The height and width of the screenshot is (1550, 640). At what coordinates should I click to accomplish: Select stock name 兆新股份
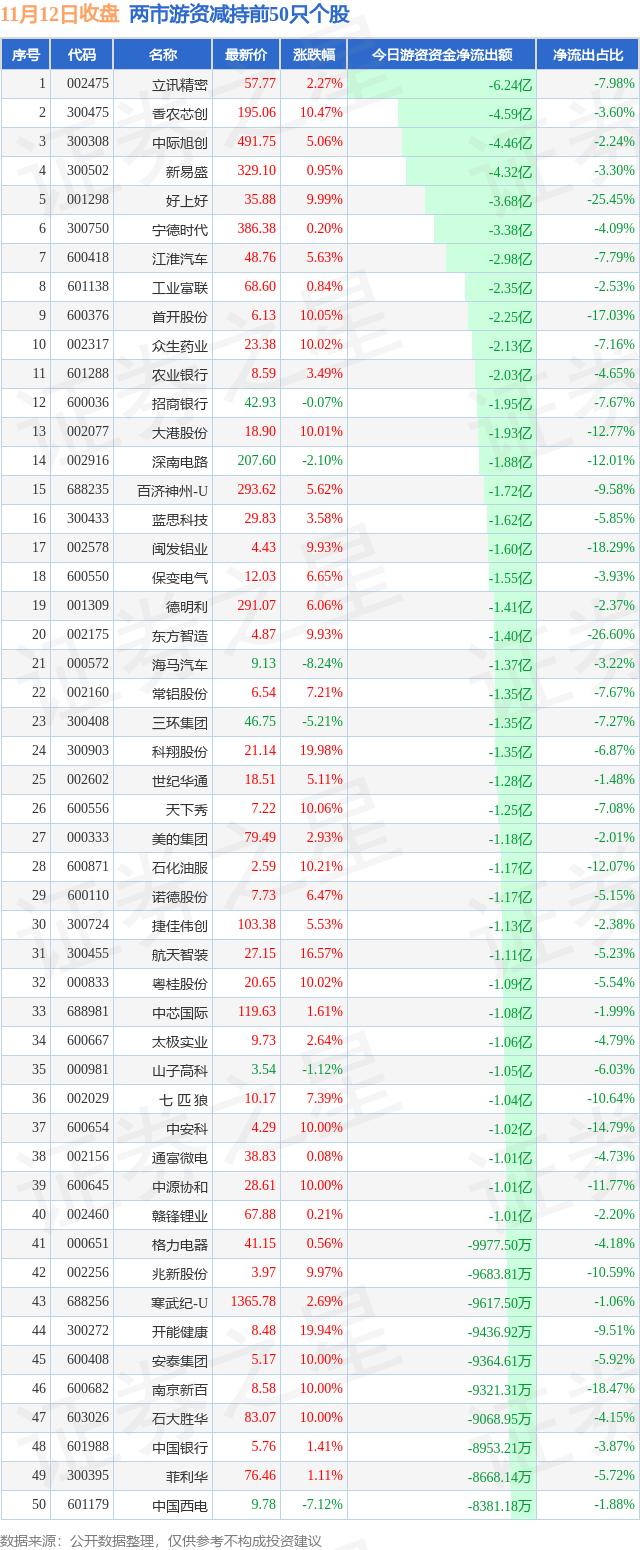point(180,1273)
